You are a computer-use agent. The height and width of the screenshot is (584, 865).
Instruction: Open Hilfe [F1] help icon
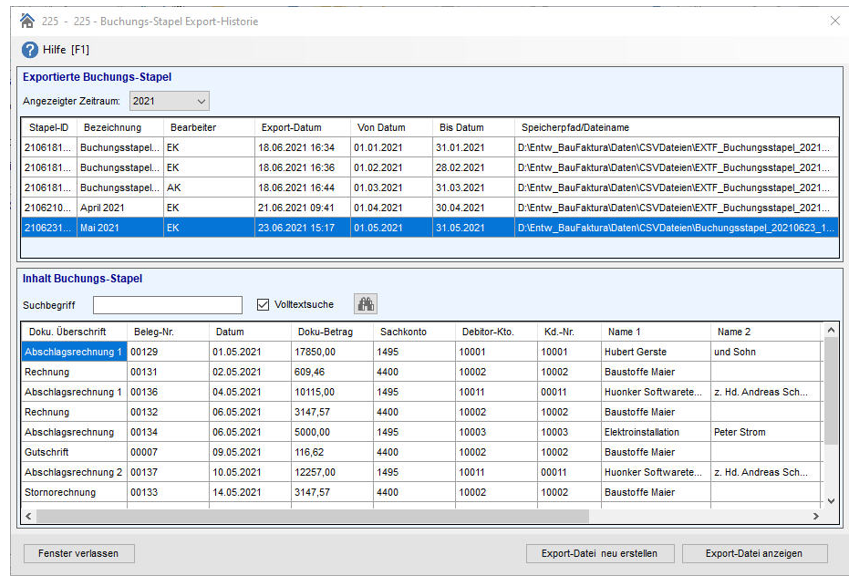pyautogui.click(x=30, y=50)
